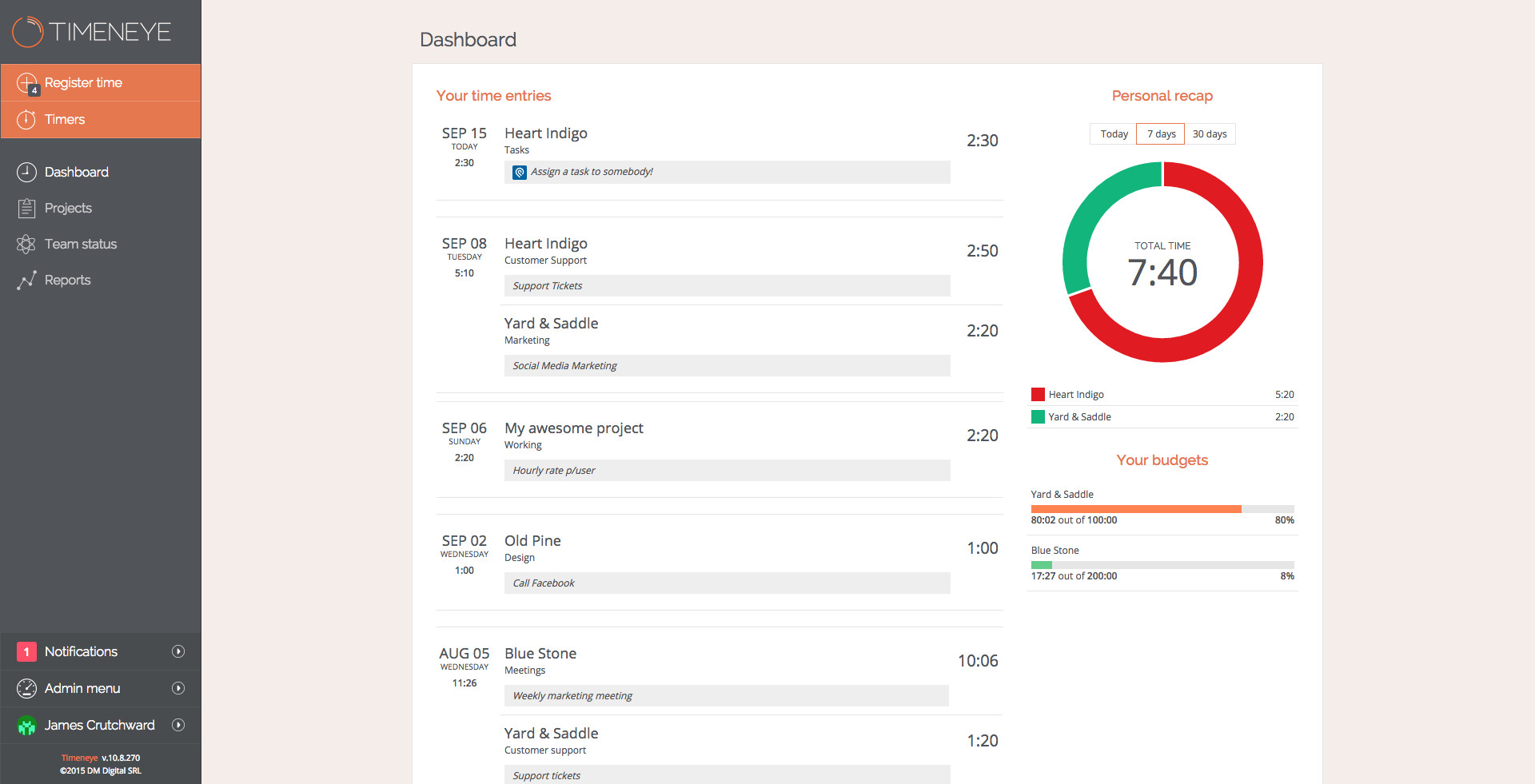Open Projects via the clipboard icon
This screenshot has height=784, width=1535.
pyautogui.click(x=26, y=208)
